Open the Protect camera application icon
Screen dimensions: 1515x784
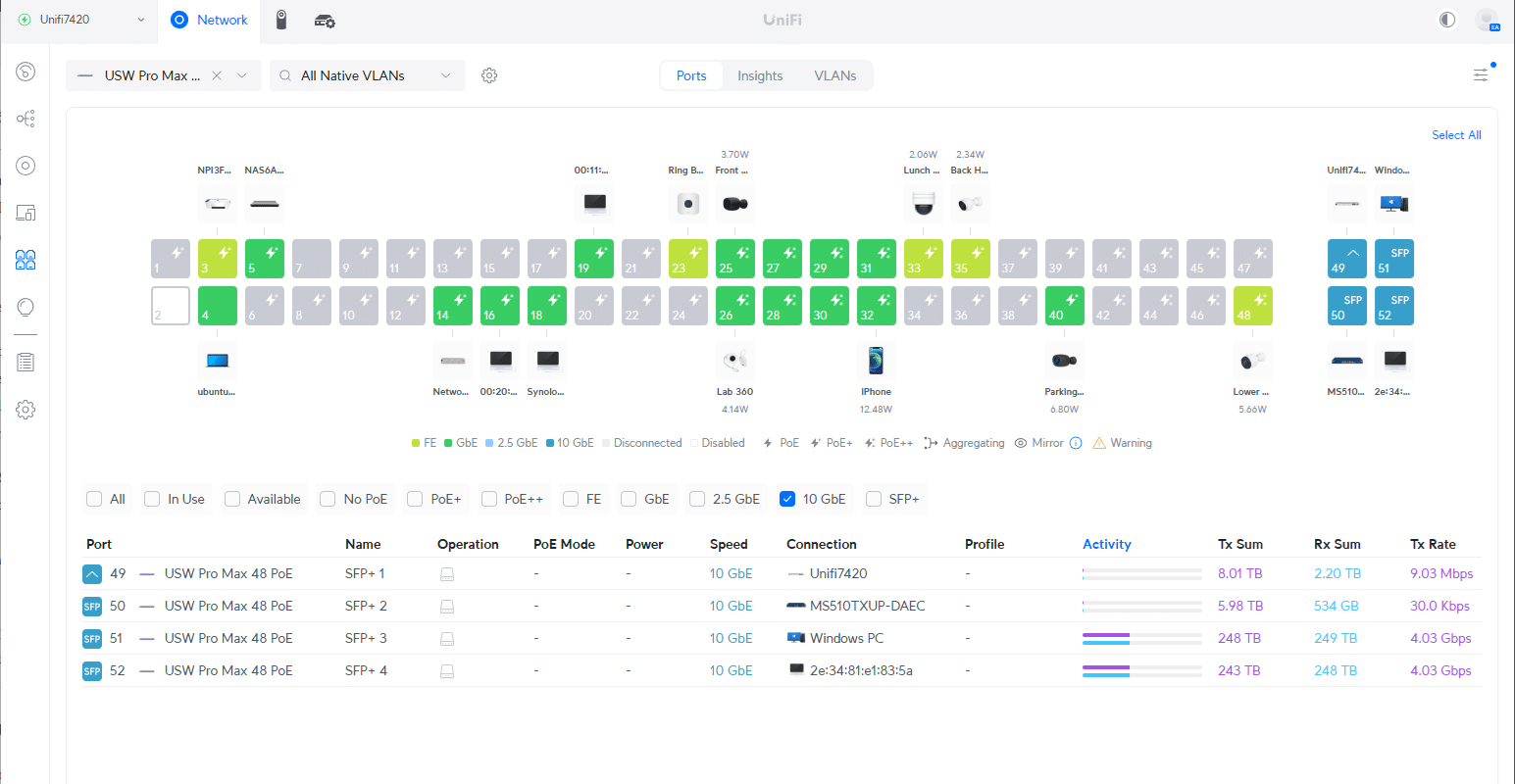[281, 20]
